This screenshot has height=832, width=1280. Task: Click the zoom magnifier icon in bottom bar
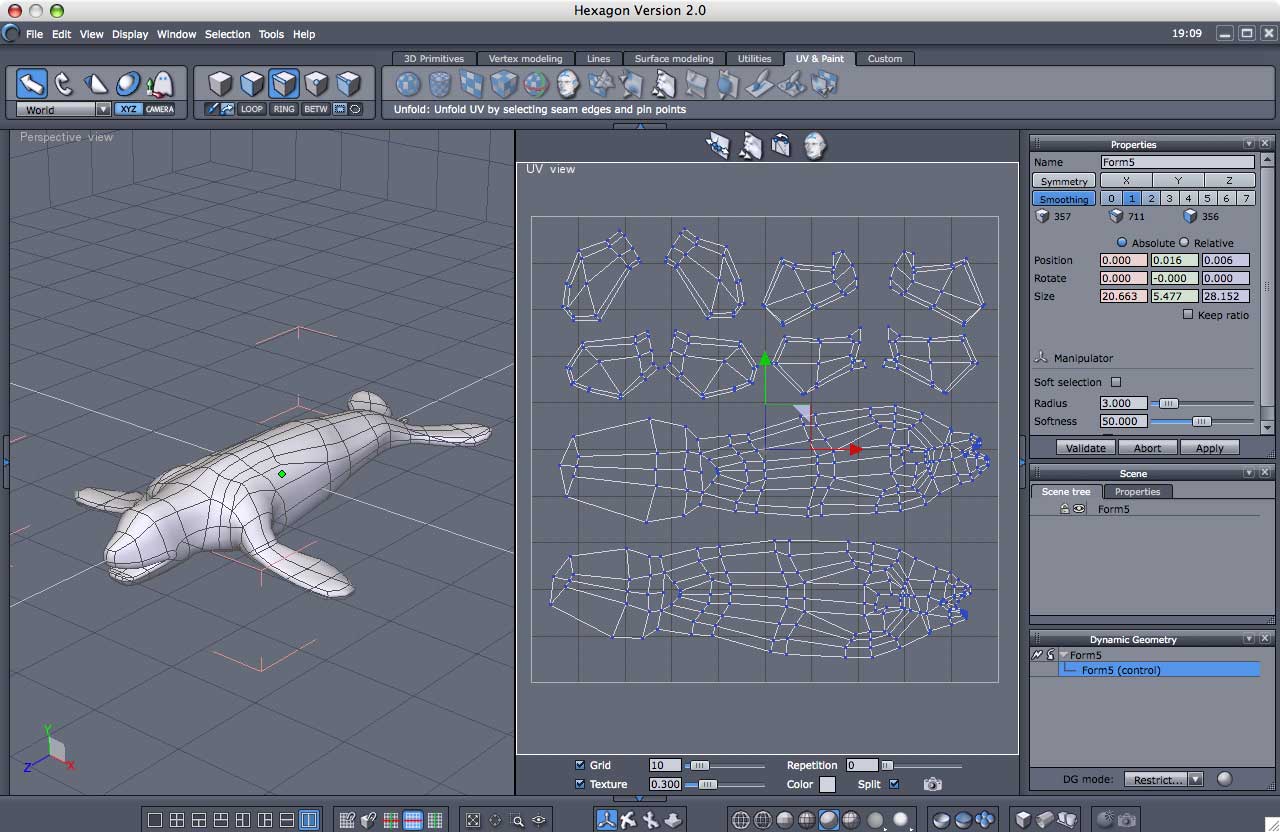click(517, 821)
